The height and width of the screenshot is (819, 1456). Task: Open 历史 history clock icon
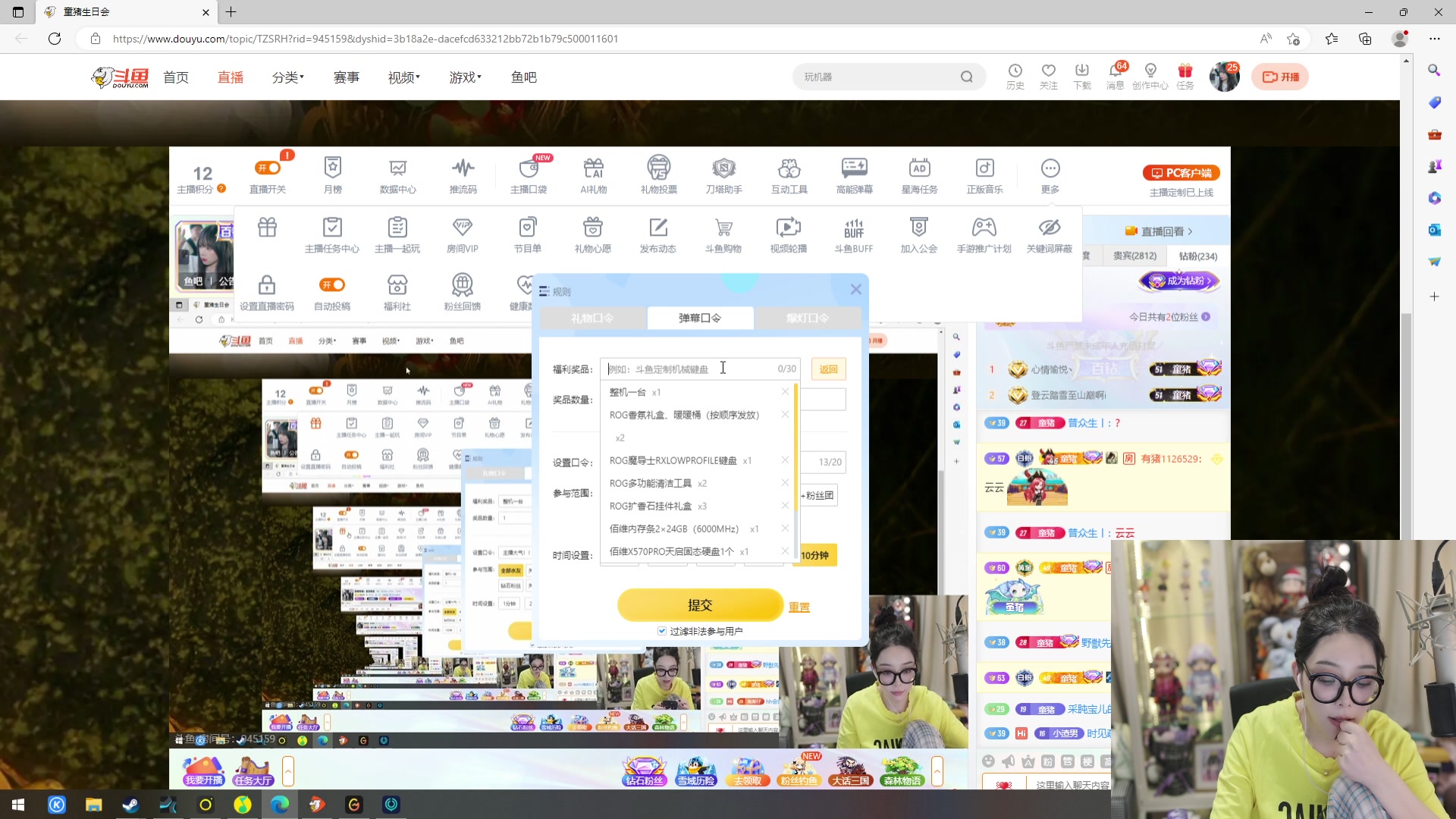[1015, 76]
